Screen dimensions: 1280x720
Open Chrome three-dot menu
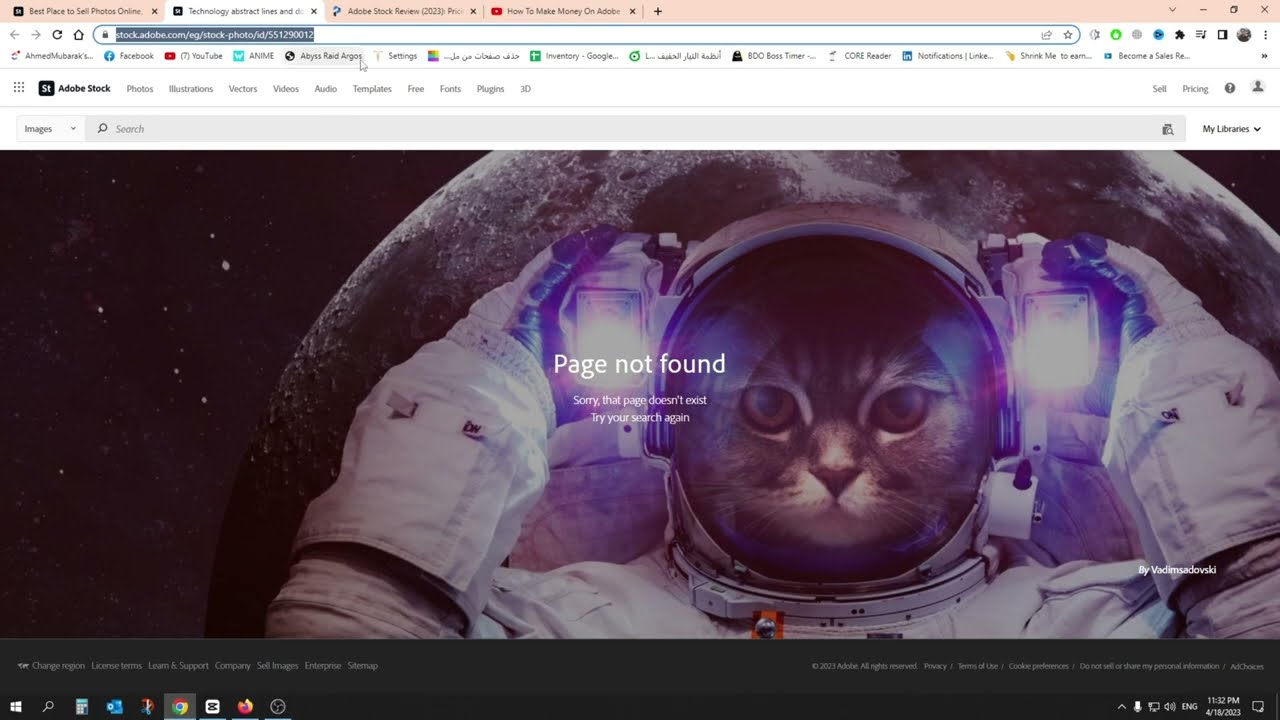pyautogui.click(x=1265, y=34)
